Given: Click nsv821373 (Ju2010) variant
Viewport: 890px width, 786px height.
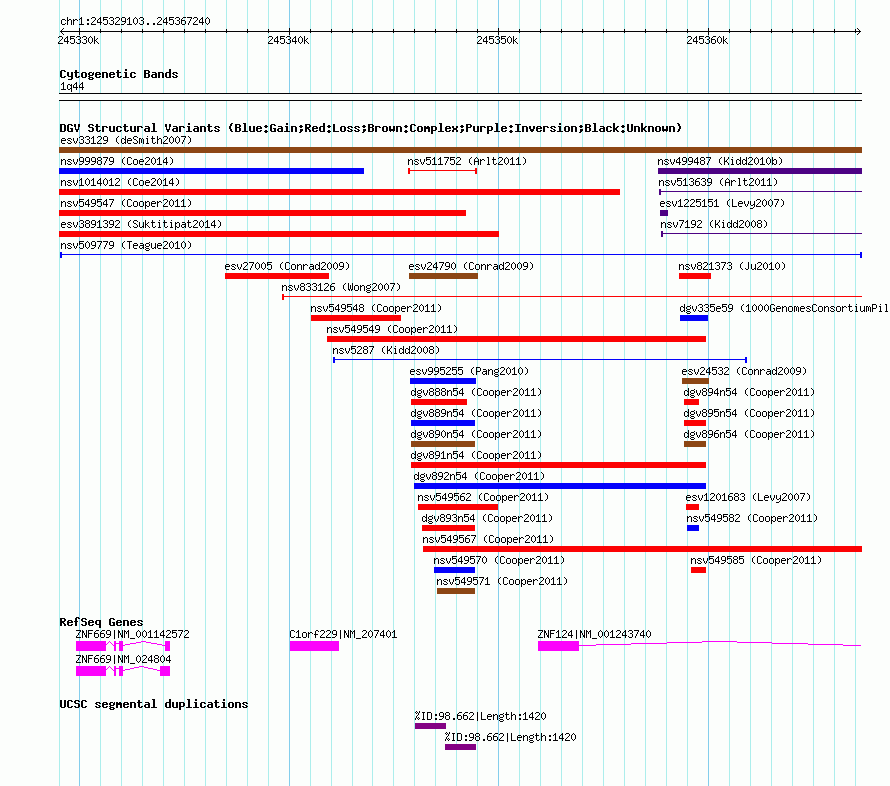Looking at the screenshot, I should [x=695, y=276].
